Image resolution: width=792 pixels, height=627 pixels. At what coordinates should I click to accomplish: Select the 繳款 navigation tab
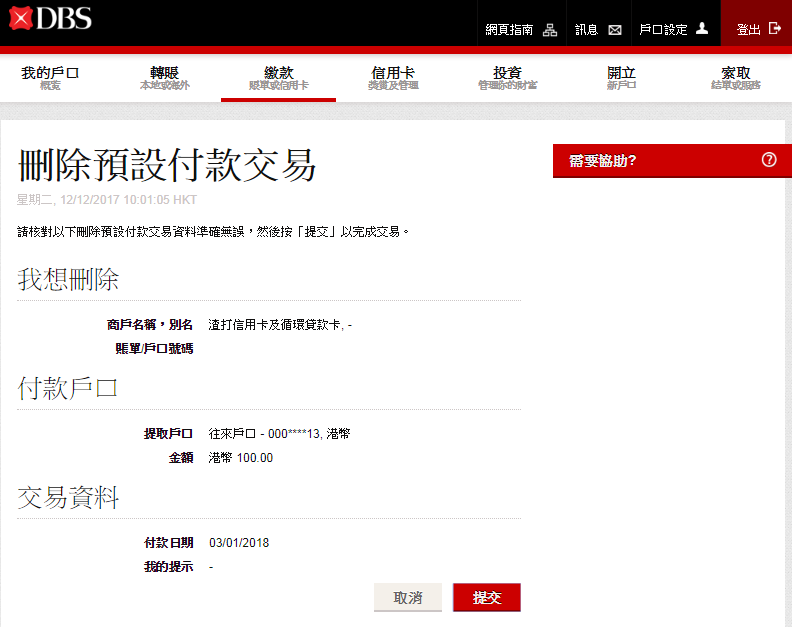(x=278, y=78)
